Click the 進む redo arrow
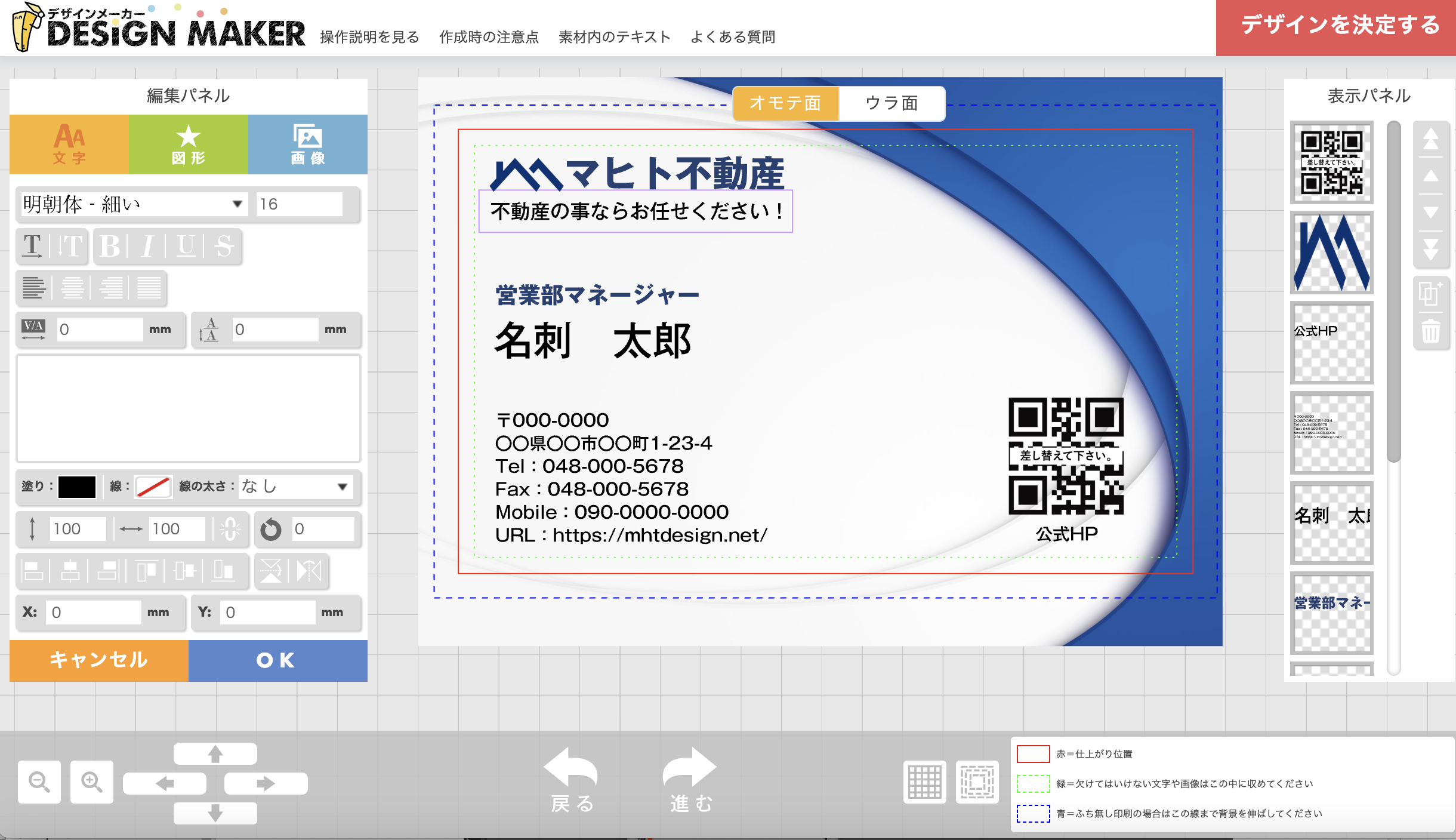Screen dimensions: 1456x840 point(690,780)
